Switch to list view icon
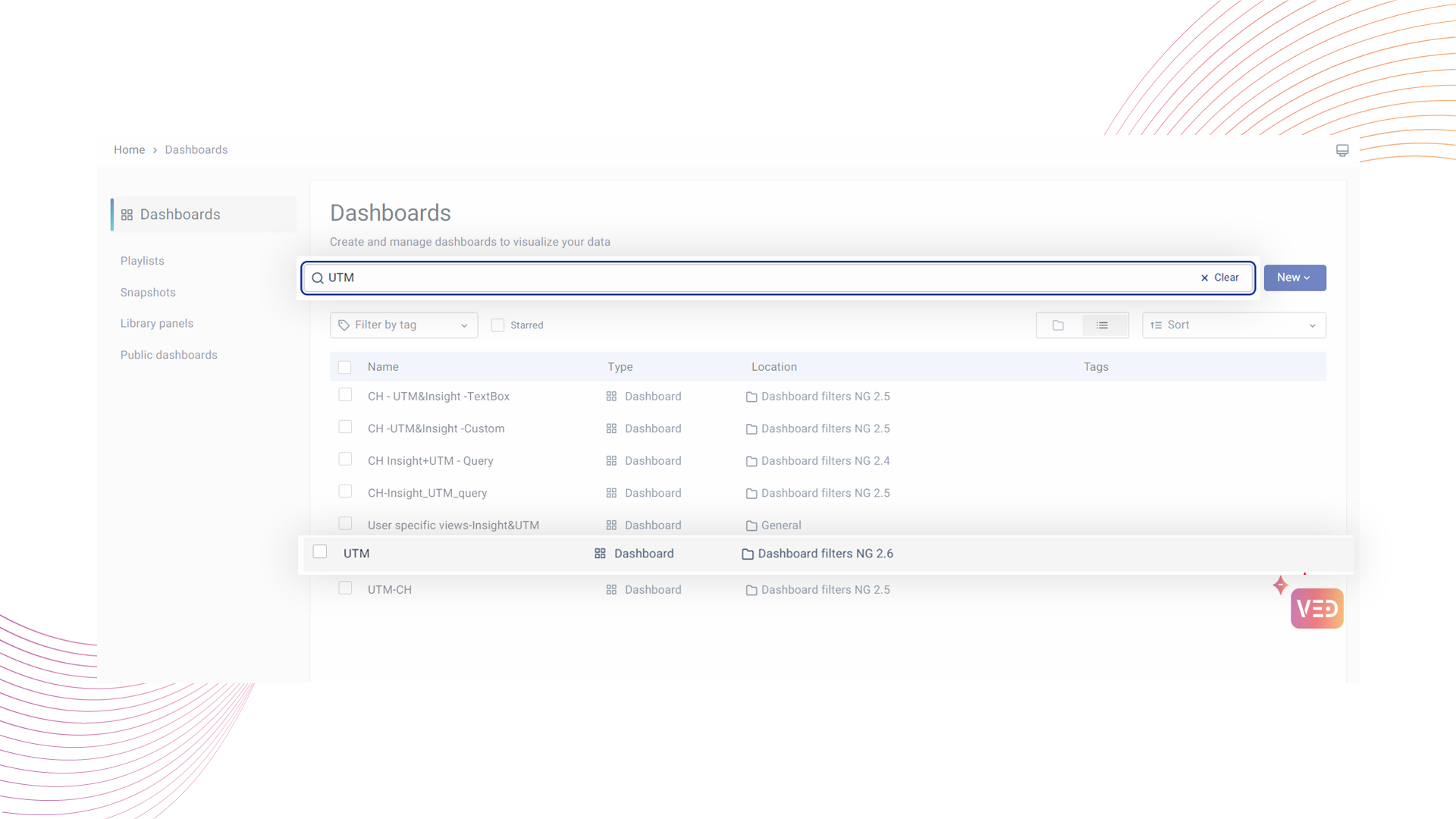The width and height of the screenshot is (1456, 819). pyautogui.click(x=1102, y=325)
